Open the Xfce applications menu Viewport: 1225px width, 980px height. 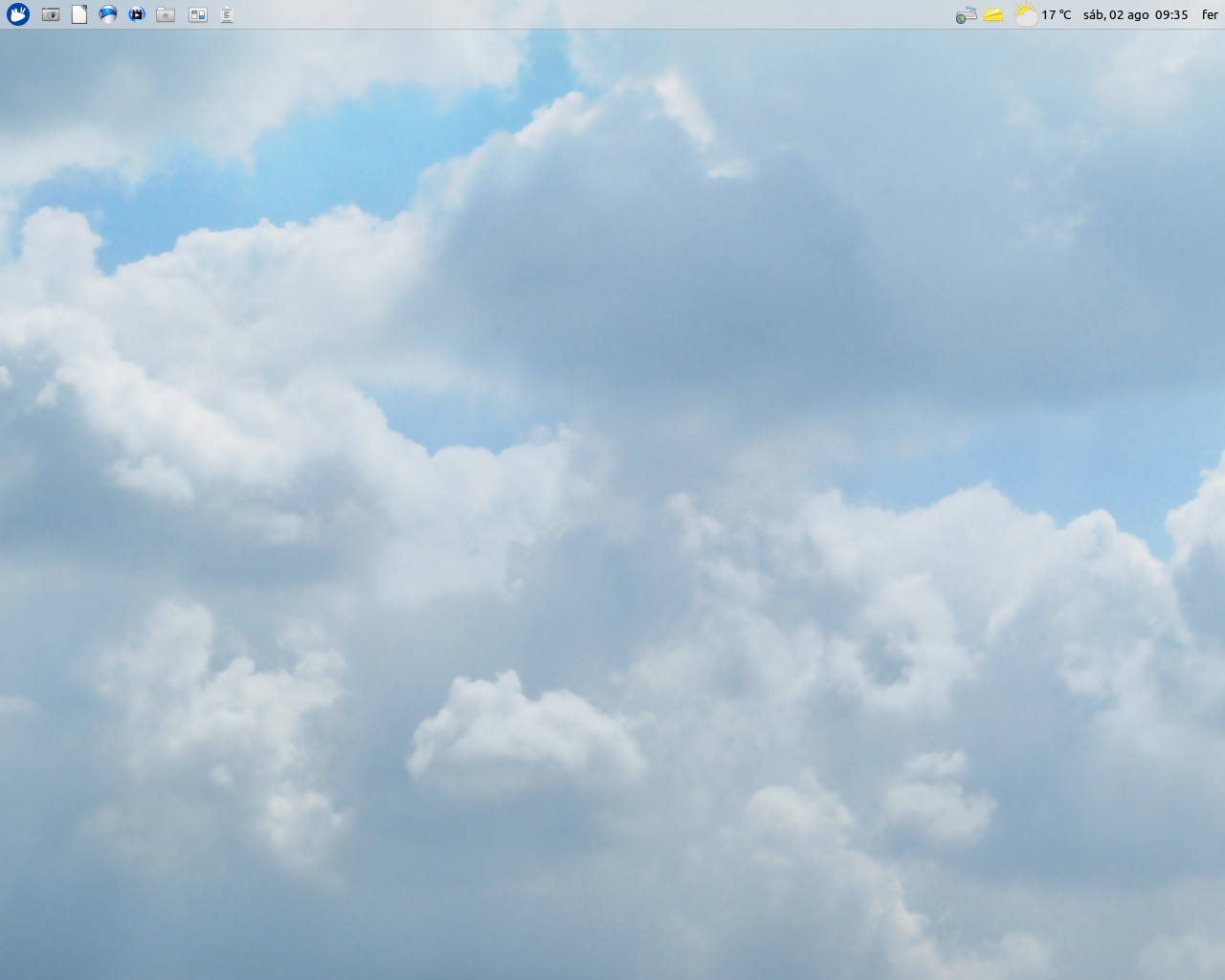[17, 14]
